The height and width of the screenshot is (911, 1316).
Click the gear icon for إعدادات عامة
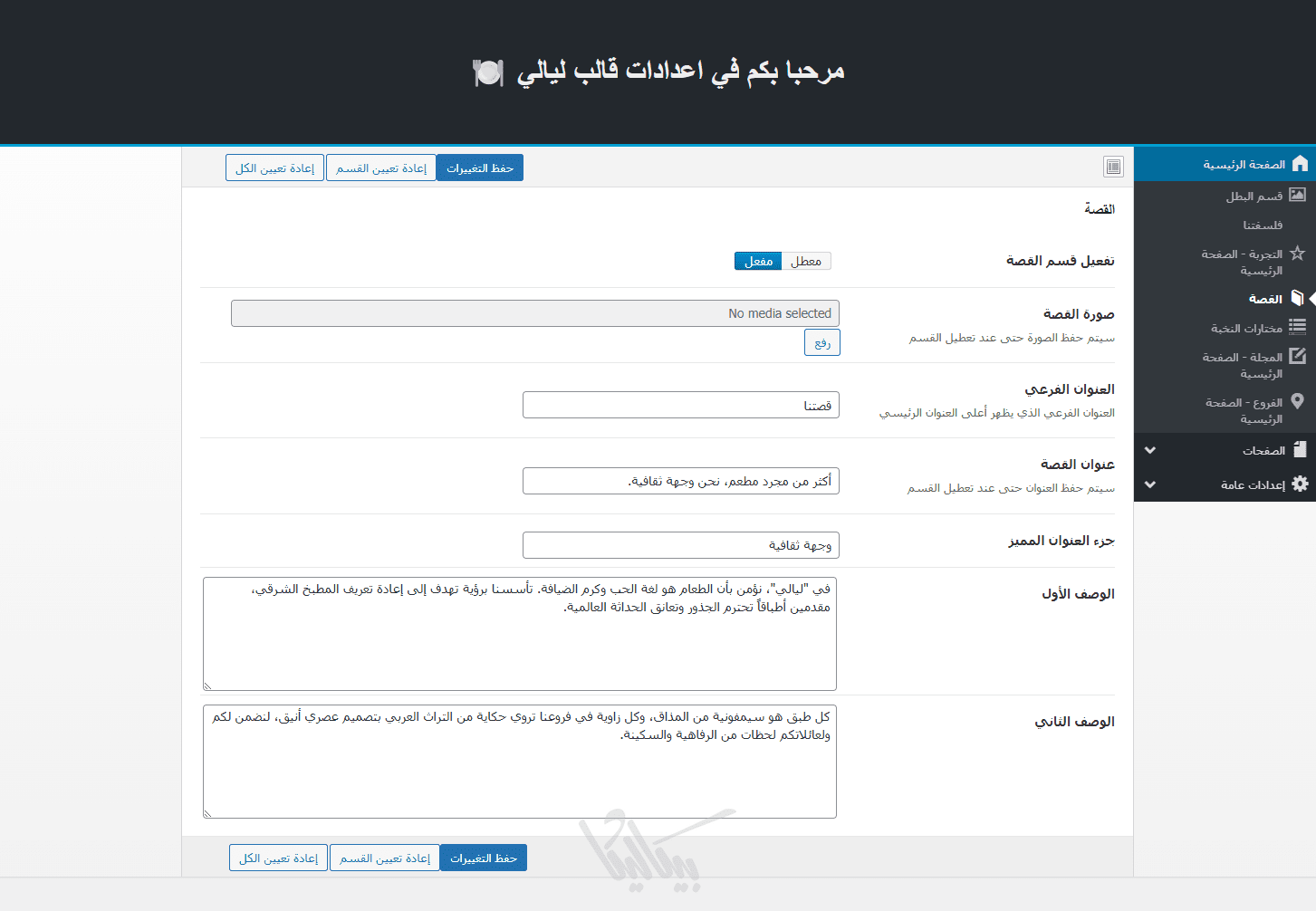pos(1300,484)
